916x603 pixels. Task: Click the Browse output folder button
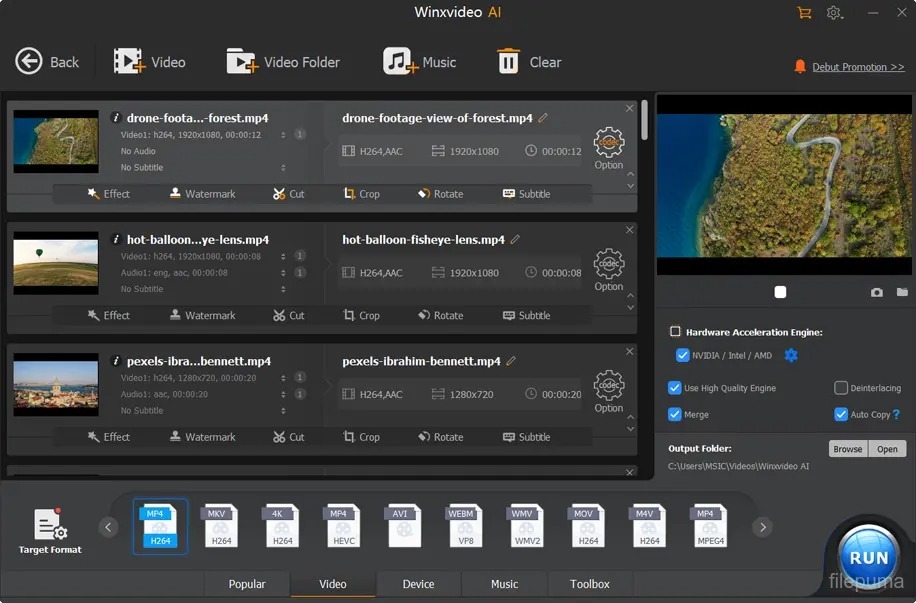tap(847, 449)
